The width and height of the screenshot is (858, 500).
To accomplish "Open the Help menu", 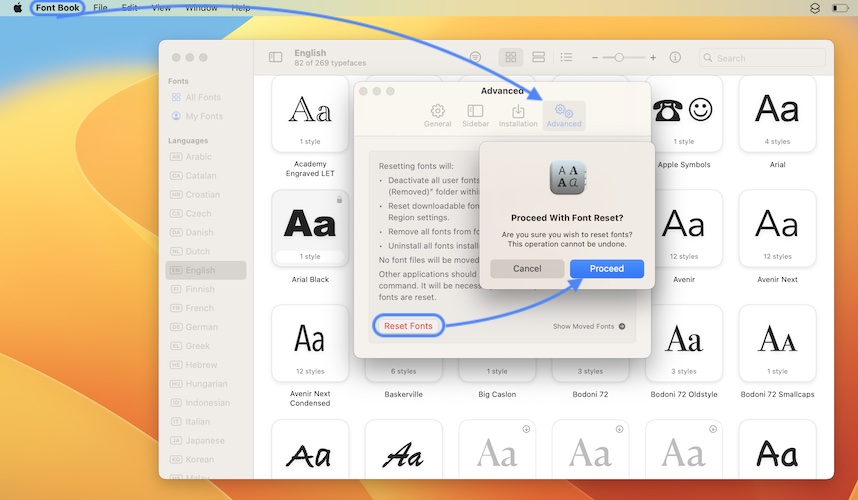I will 241,8.
